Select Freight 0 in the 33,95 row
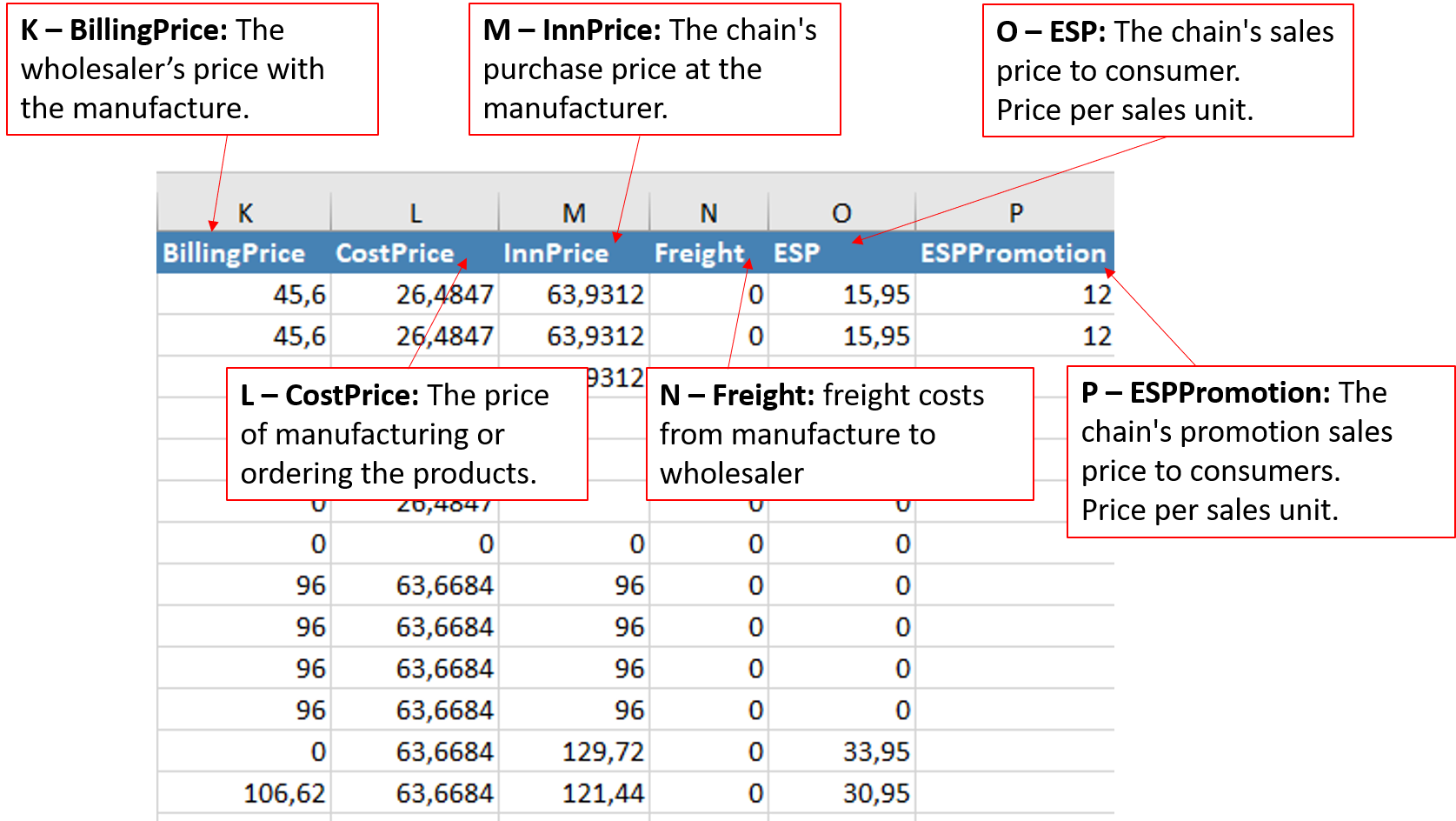The height and width of the screenshot is (821, 1456). (x=708, y=751)
